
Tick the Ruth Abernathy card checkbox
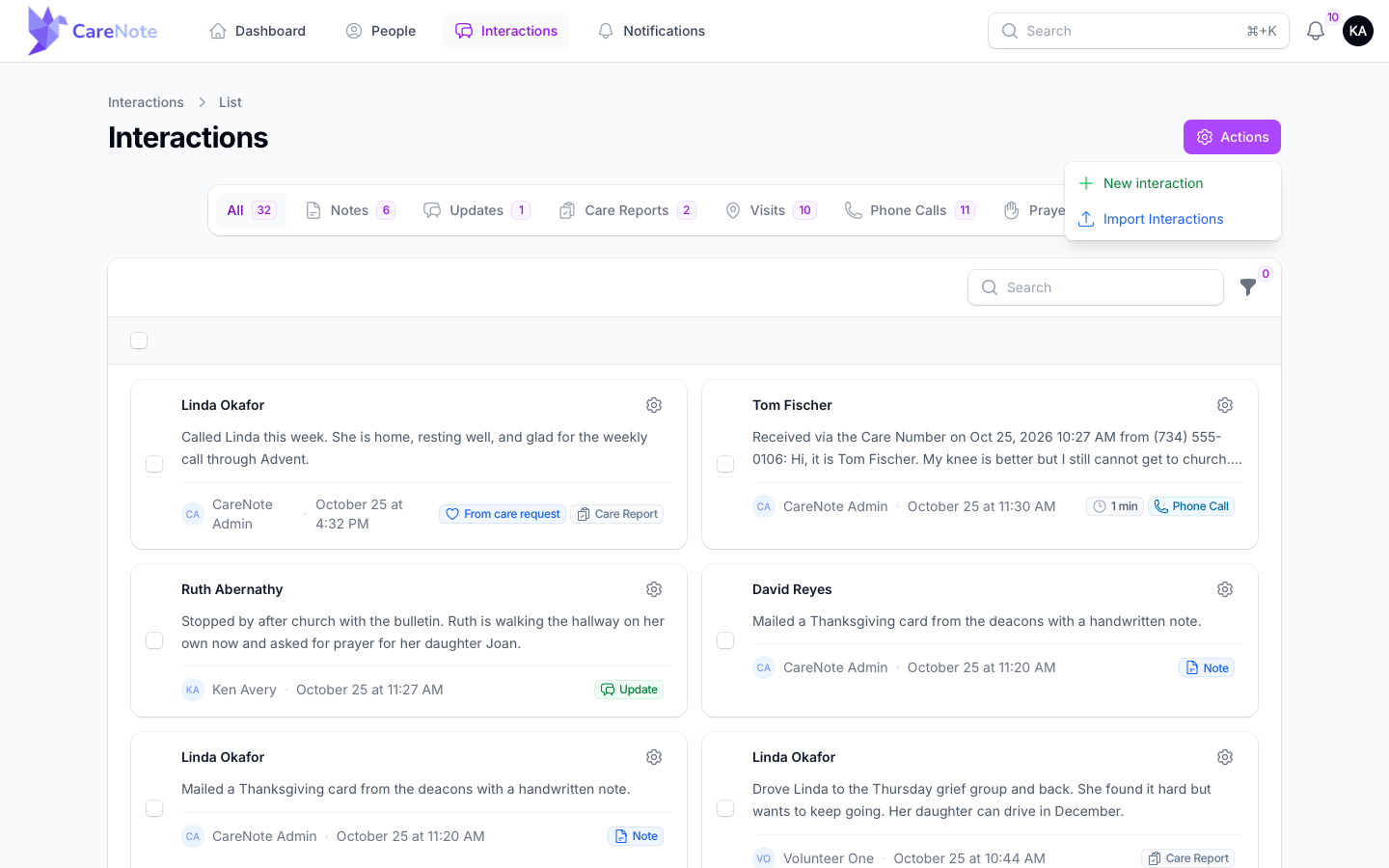coord(154,640)
